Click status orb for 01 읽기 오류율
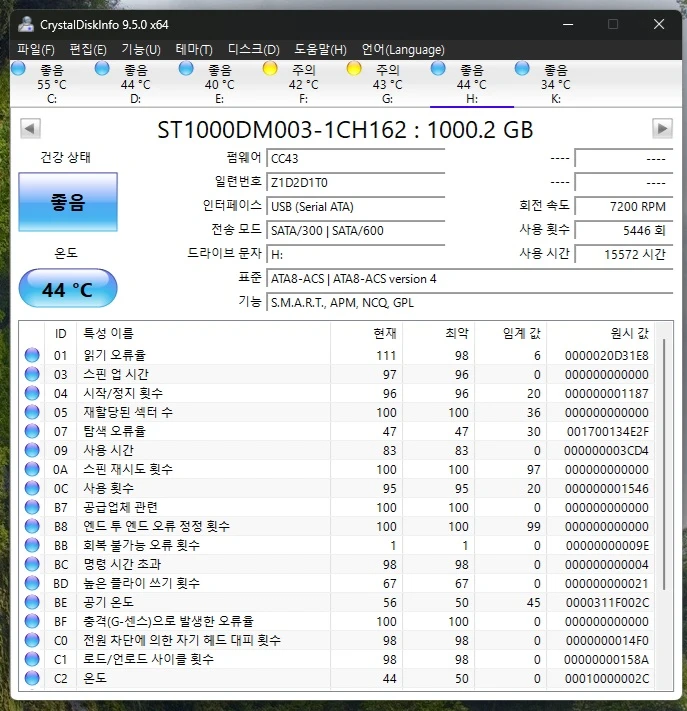Screen dimensions: 687x711 coord(32,355)
